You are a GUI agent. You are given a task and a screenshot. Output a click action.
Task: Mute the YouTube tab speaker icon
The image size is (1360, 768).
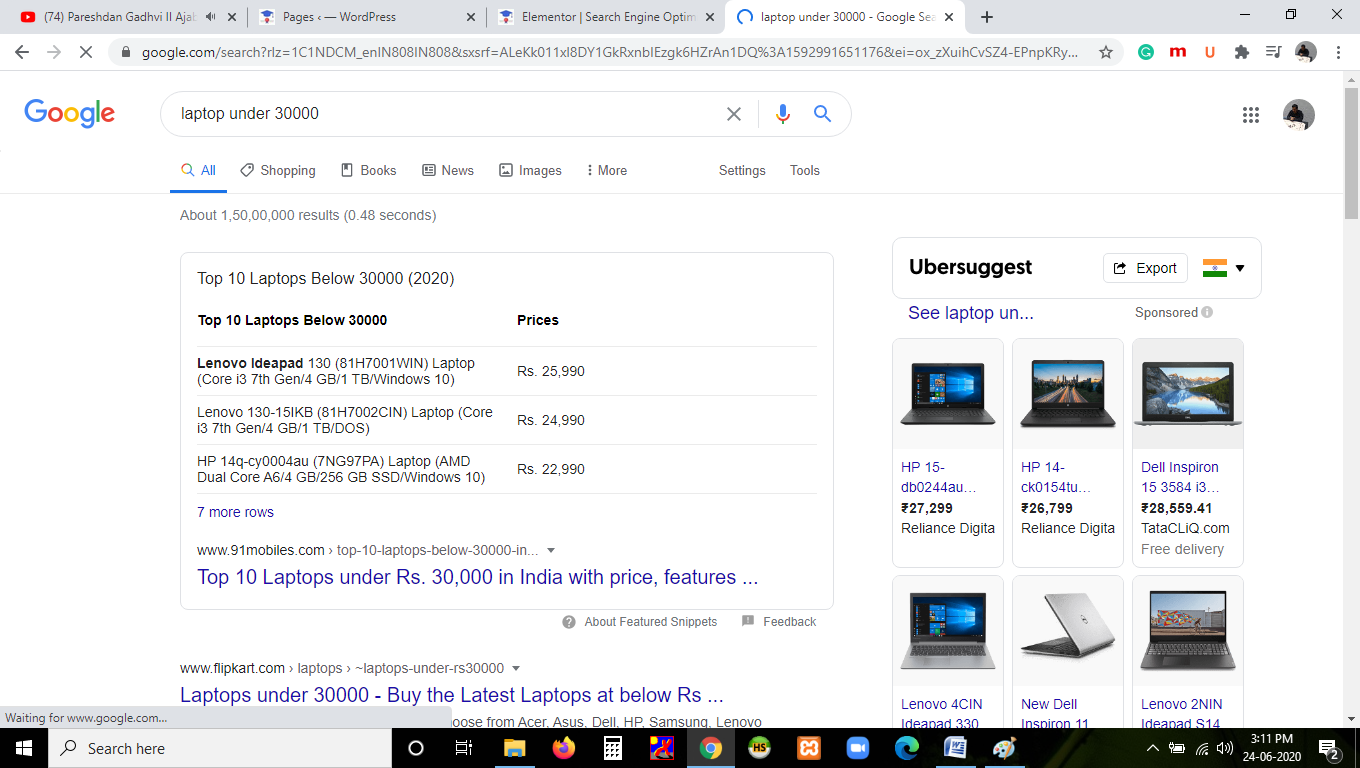point(210,17)
